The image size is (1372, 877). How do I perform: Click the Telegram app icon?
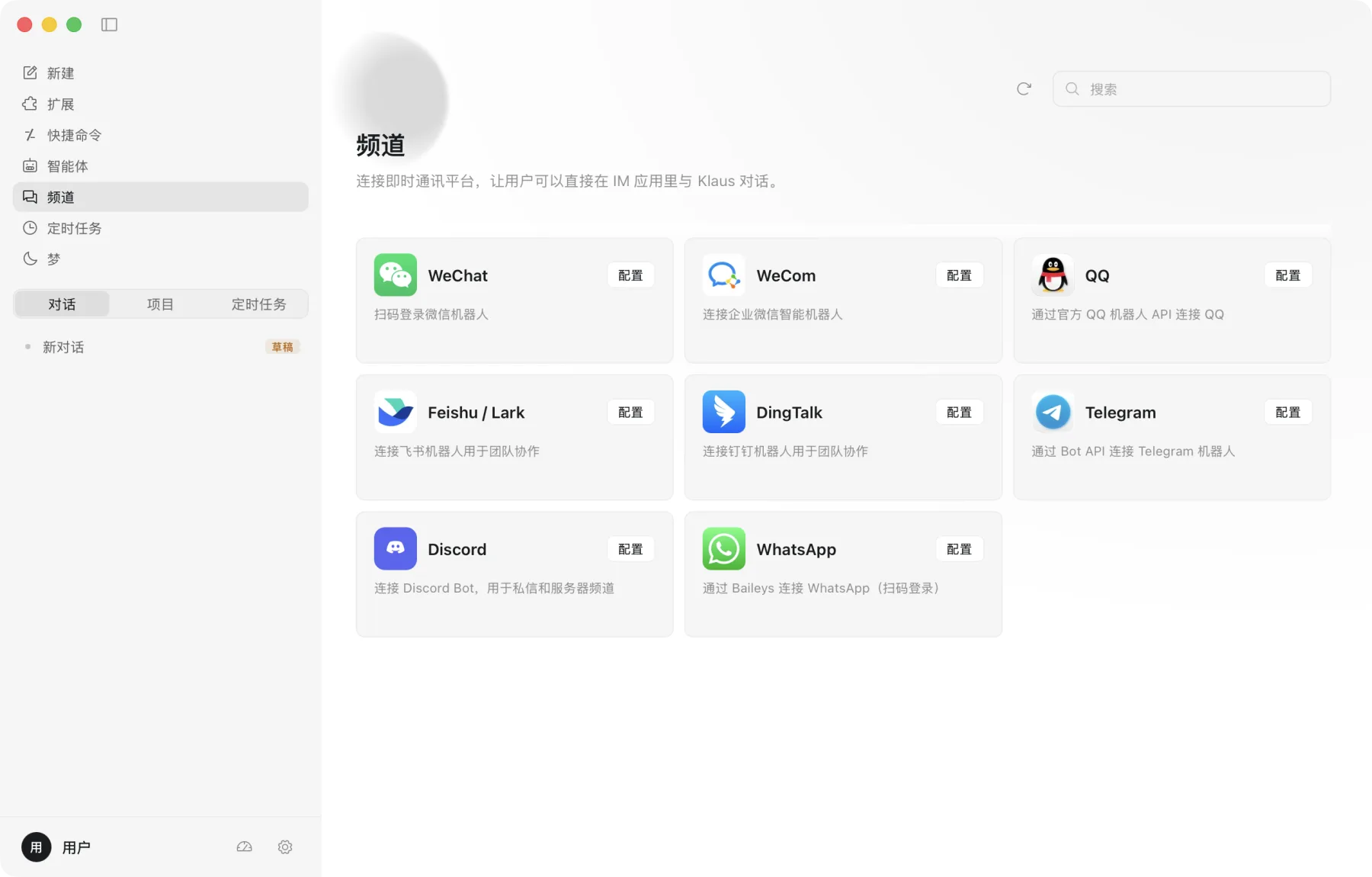pyautogui.click(x=1053, y=412)
